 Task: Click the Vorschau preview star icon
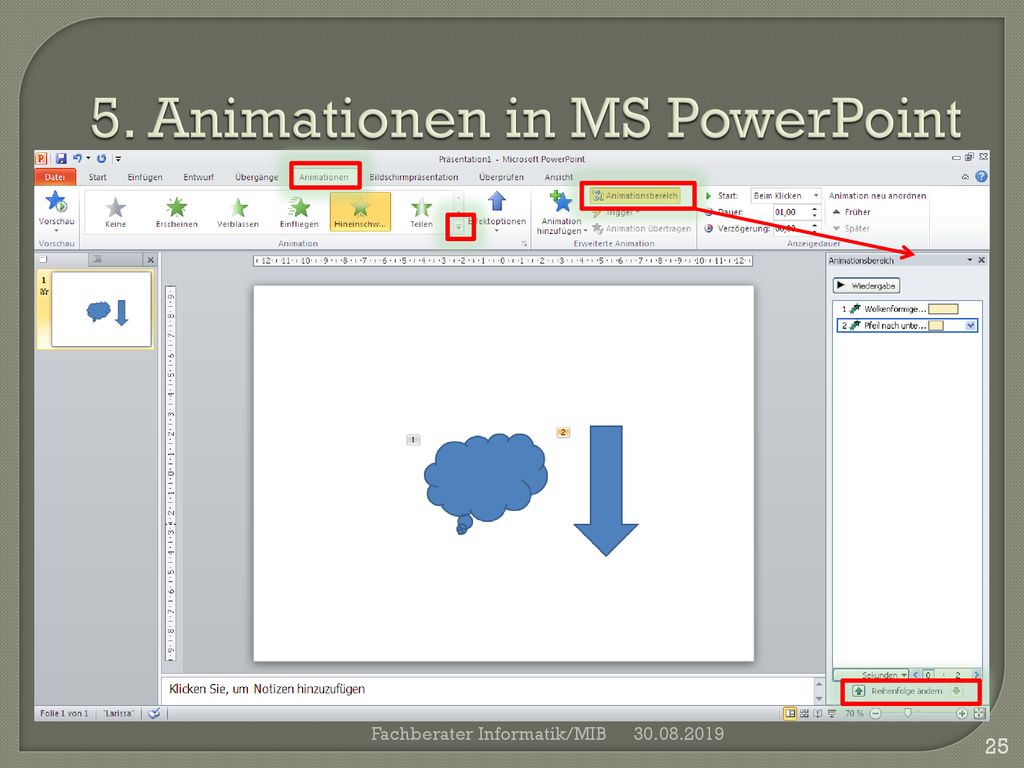pyautogui.click(x=56, y=202)
